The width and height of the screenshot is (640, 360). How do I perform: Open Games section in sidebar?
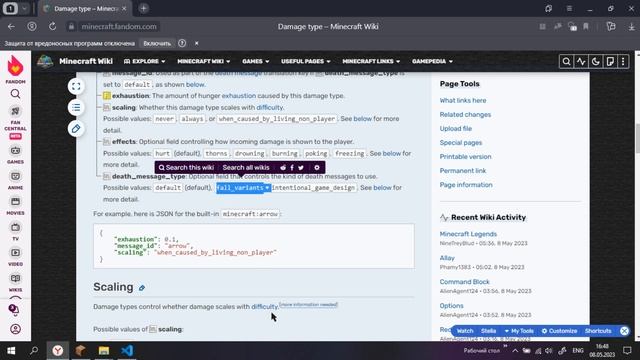(15, 155)
